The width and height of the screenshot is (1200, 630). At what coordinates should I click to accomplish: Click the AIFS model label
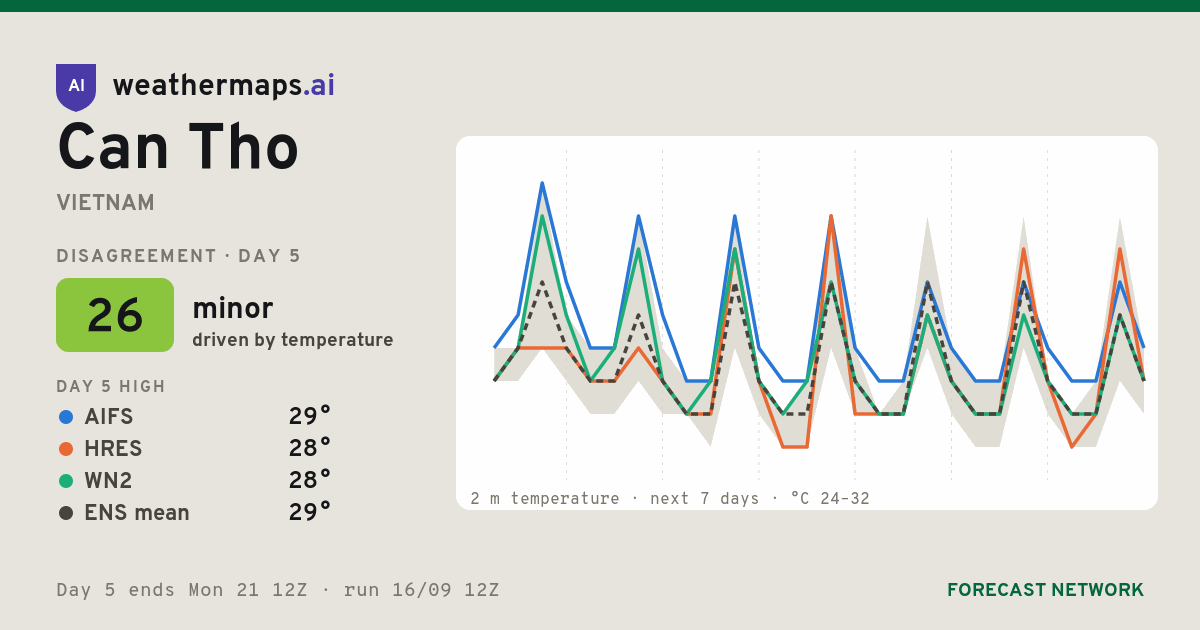coord(109,417)
